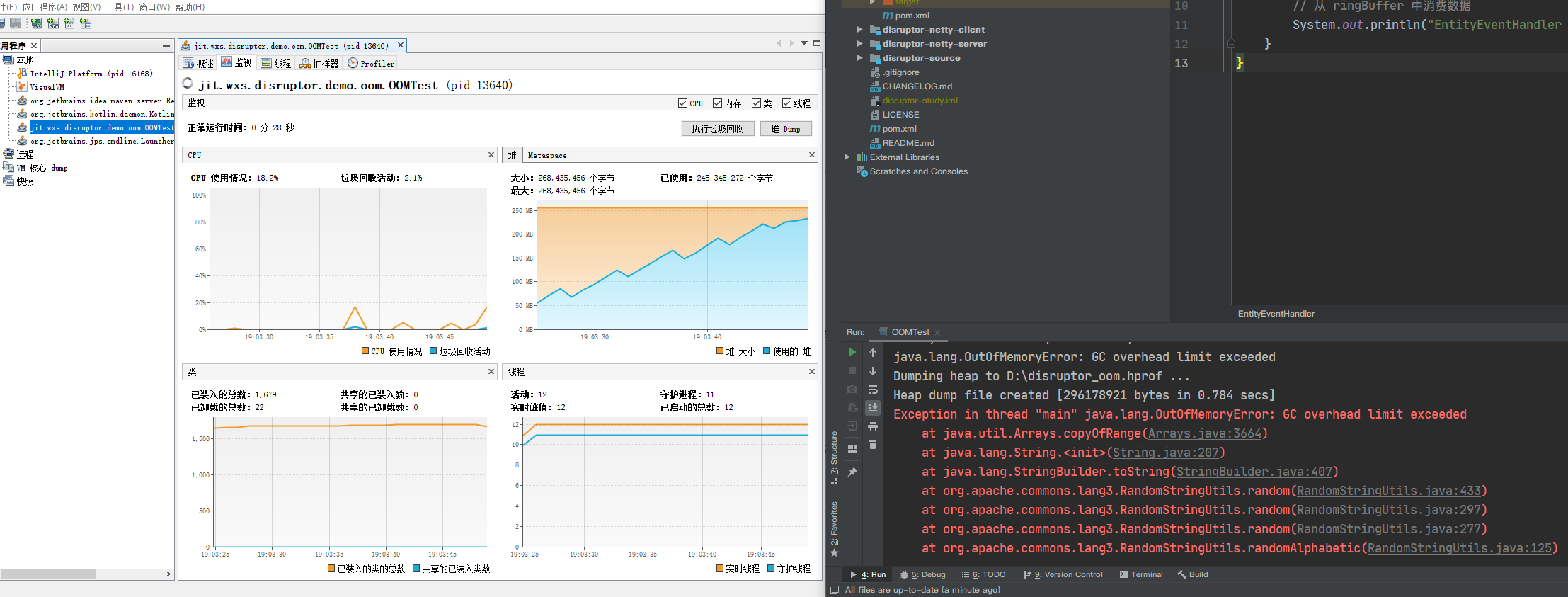Screen dimensions: 1568x597
Task: Click the trash icon to clear console
Action: click(873, 445)
